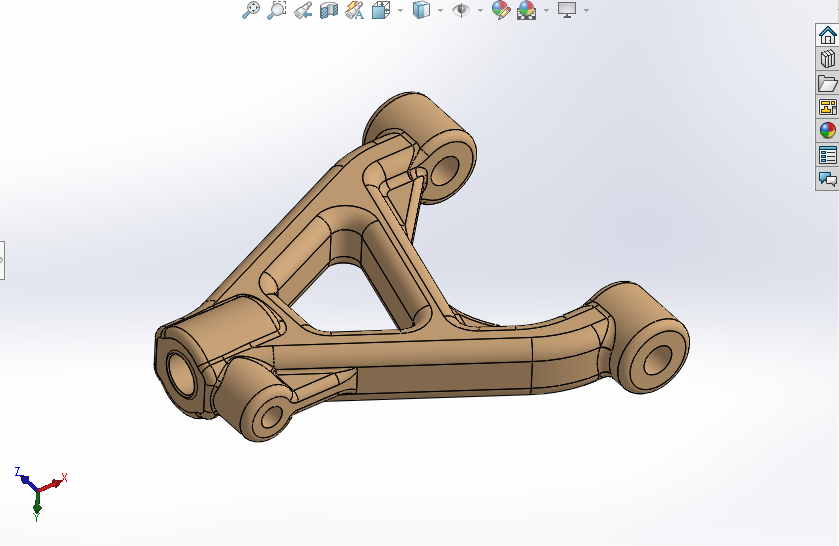The height and width of the screenshot is (546, 839).
Task: Open the Display Style dropdown arrow
Action: [440, 10]
